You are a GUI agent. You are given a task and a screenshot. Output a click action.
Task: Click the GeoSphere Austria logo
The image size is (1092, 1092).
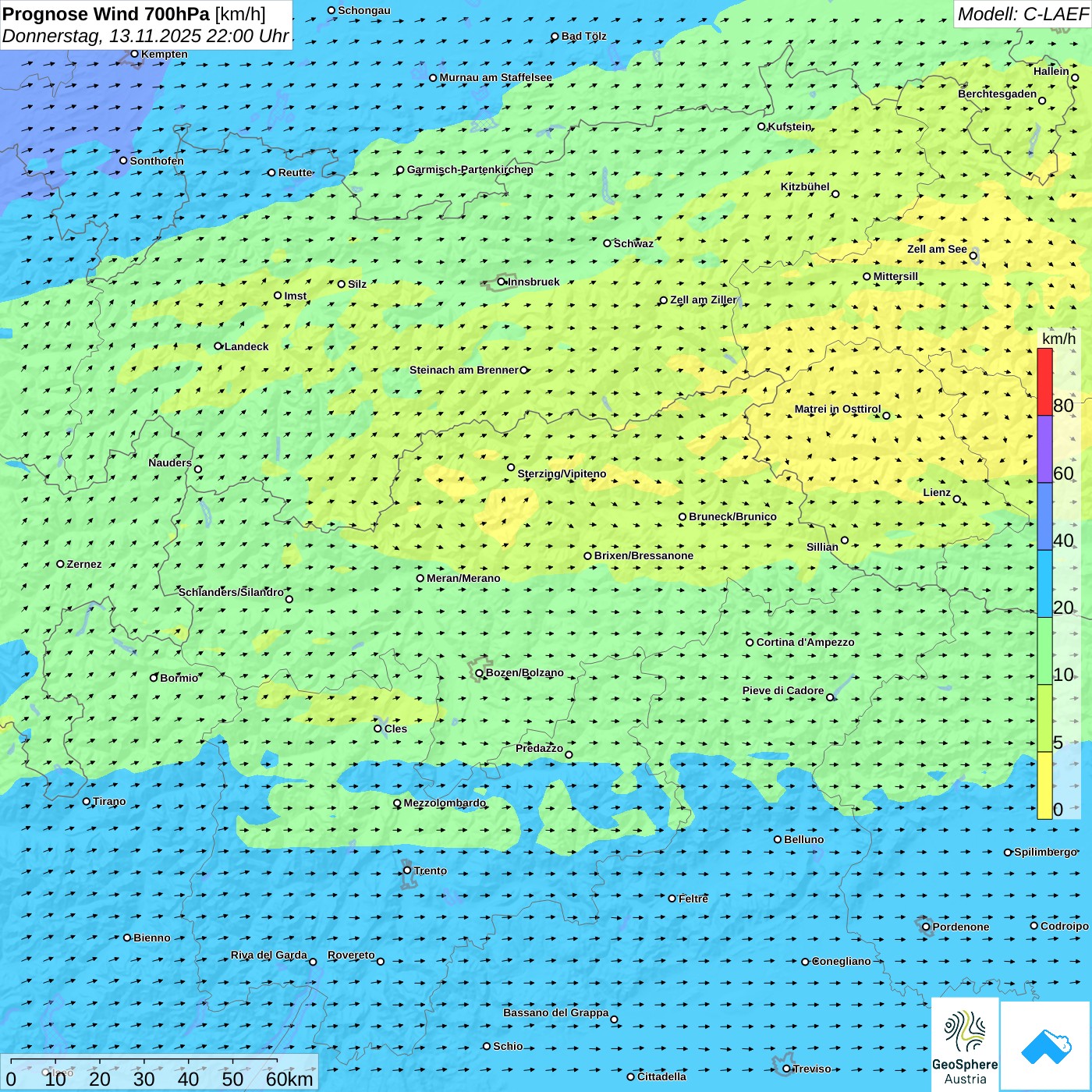point(965,1044)
